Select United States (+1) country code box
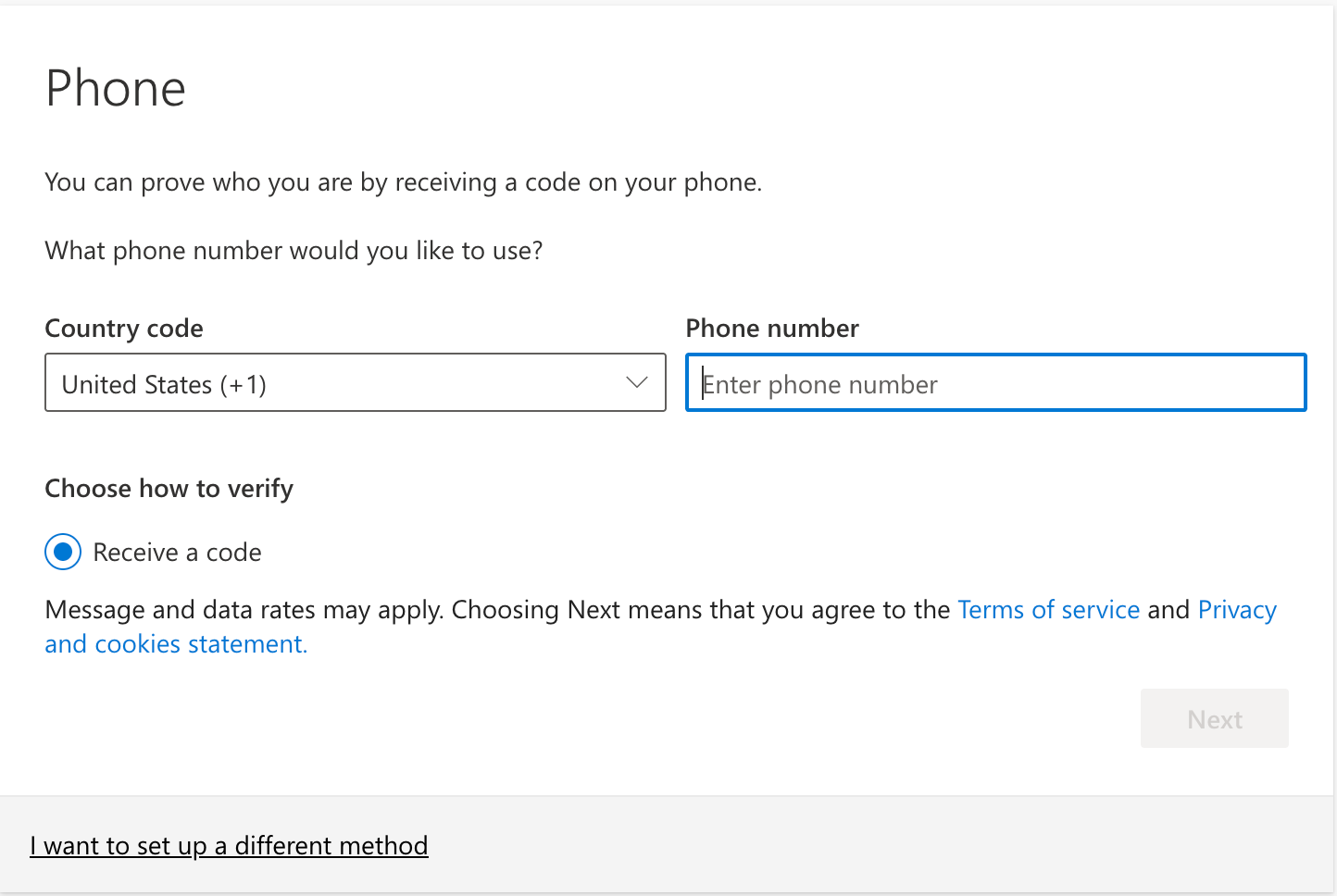Screen dimensions: 1337x896 point(355,382)
